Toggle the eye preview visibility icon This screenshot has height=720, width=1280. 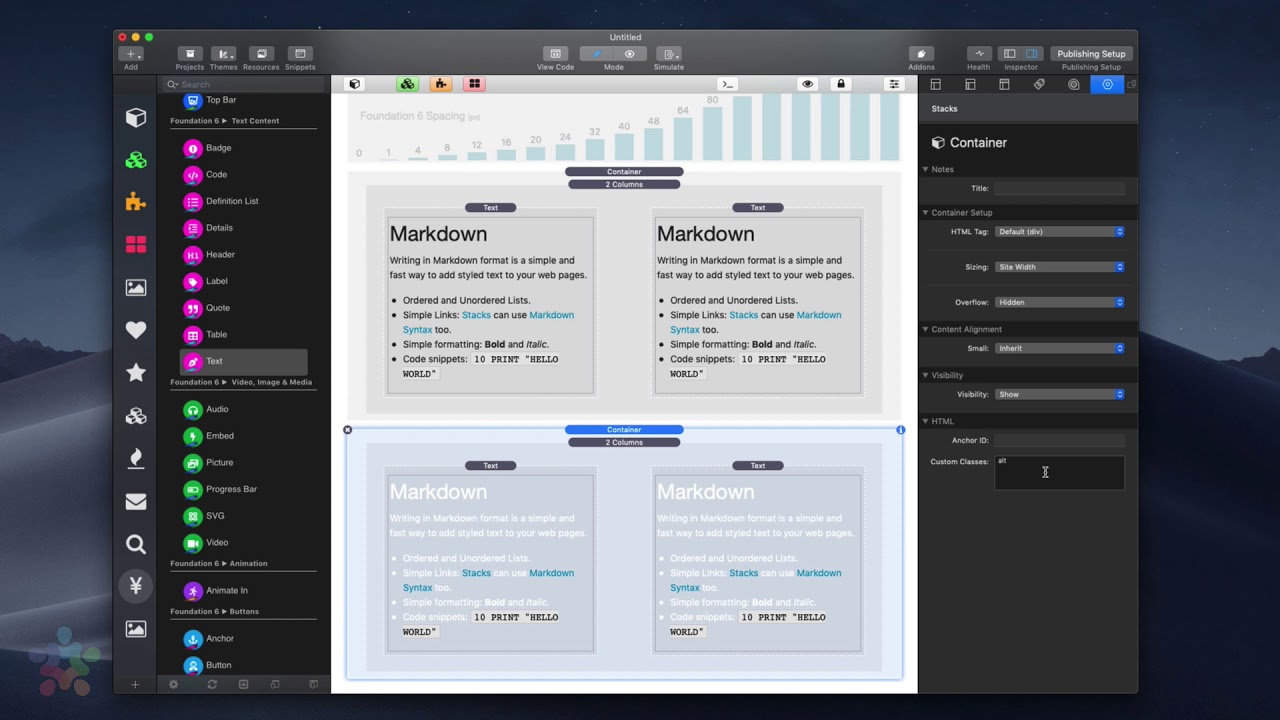pyautogui.click(x=807, y=84)
